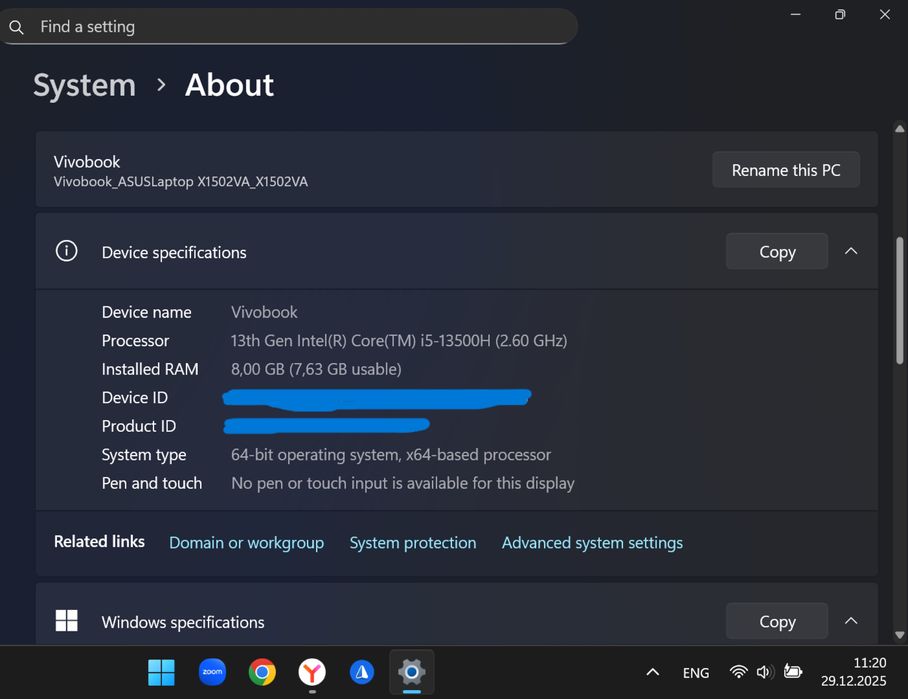Click the System type label
908x699 pixels.
point(144,455)
